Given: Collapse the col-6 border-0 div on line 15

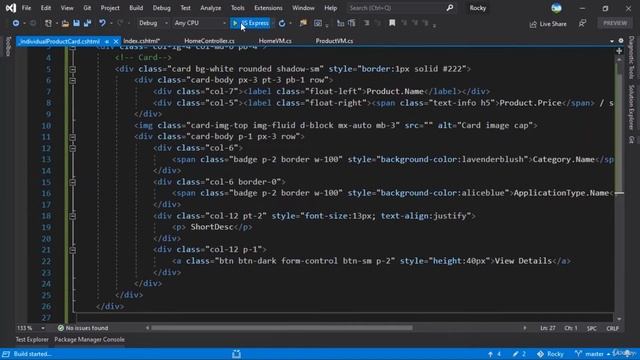Looking at the screenshot, I should pyautogui.click(x=72, y=182).
